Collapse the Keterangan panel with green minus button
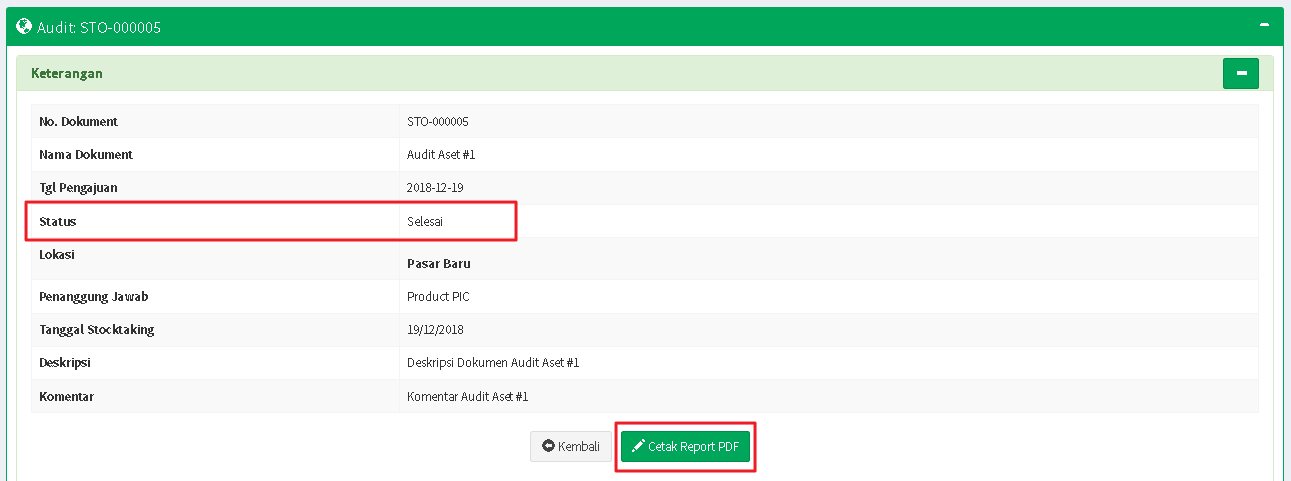 tap(1240, 73)
